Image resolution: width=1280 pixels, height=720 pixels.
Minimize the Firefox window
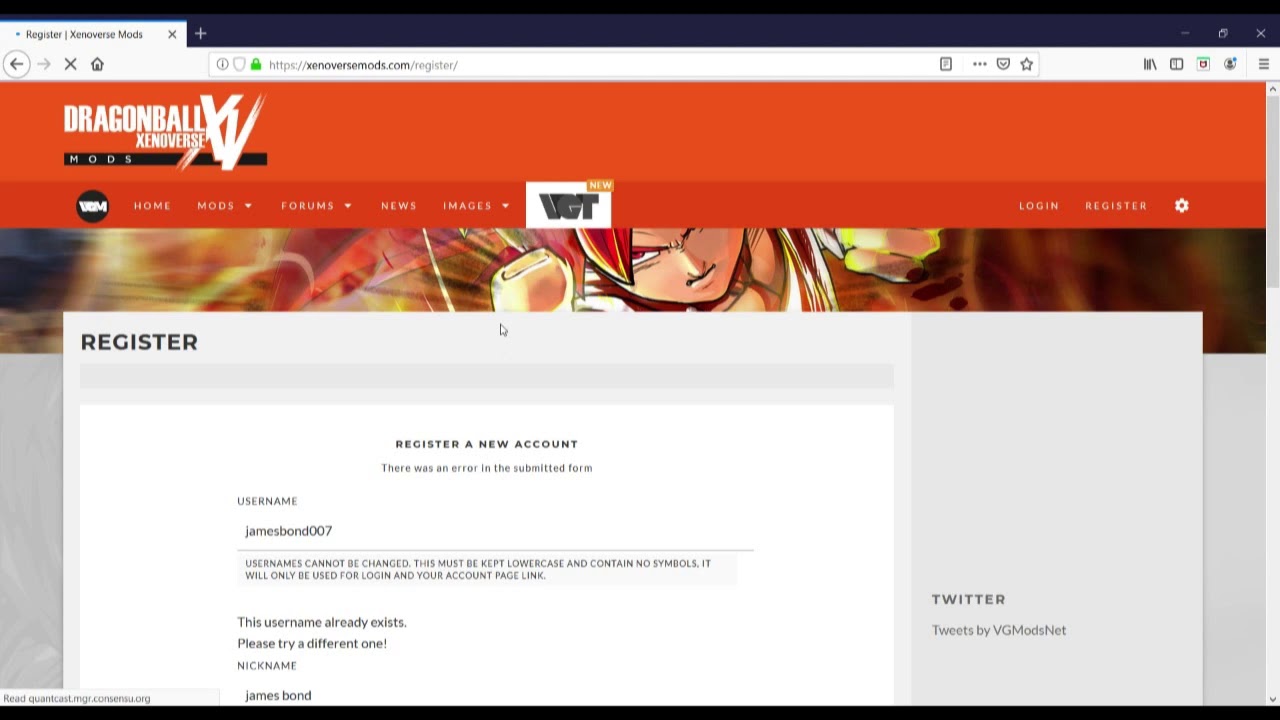point(1185,34)
